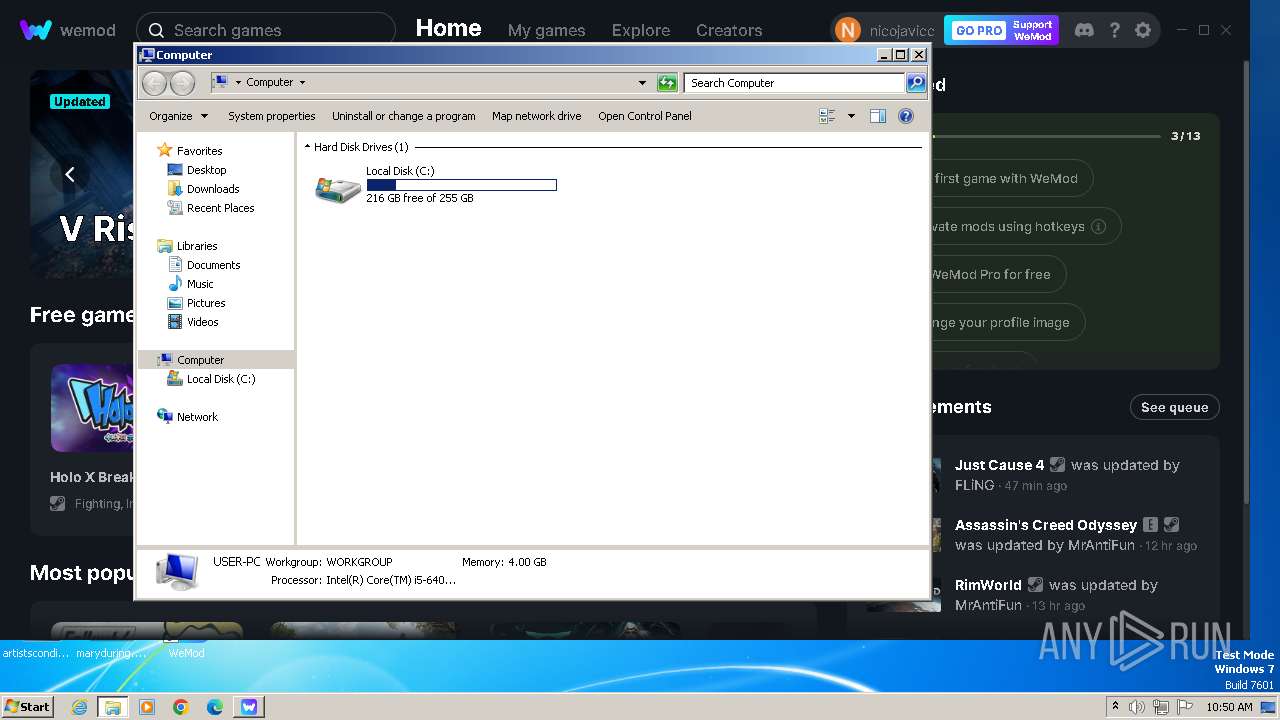This screenshot has width=1280, height=720.
Task: Switch to WeMod Home tab
Action: pos(448,29)
